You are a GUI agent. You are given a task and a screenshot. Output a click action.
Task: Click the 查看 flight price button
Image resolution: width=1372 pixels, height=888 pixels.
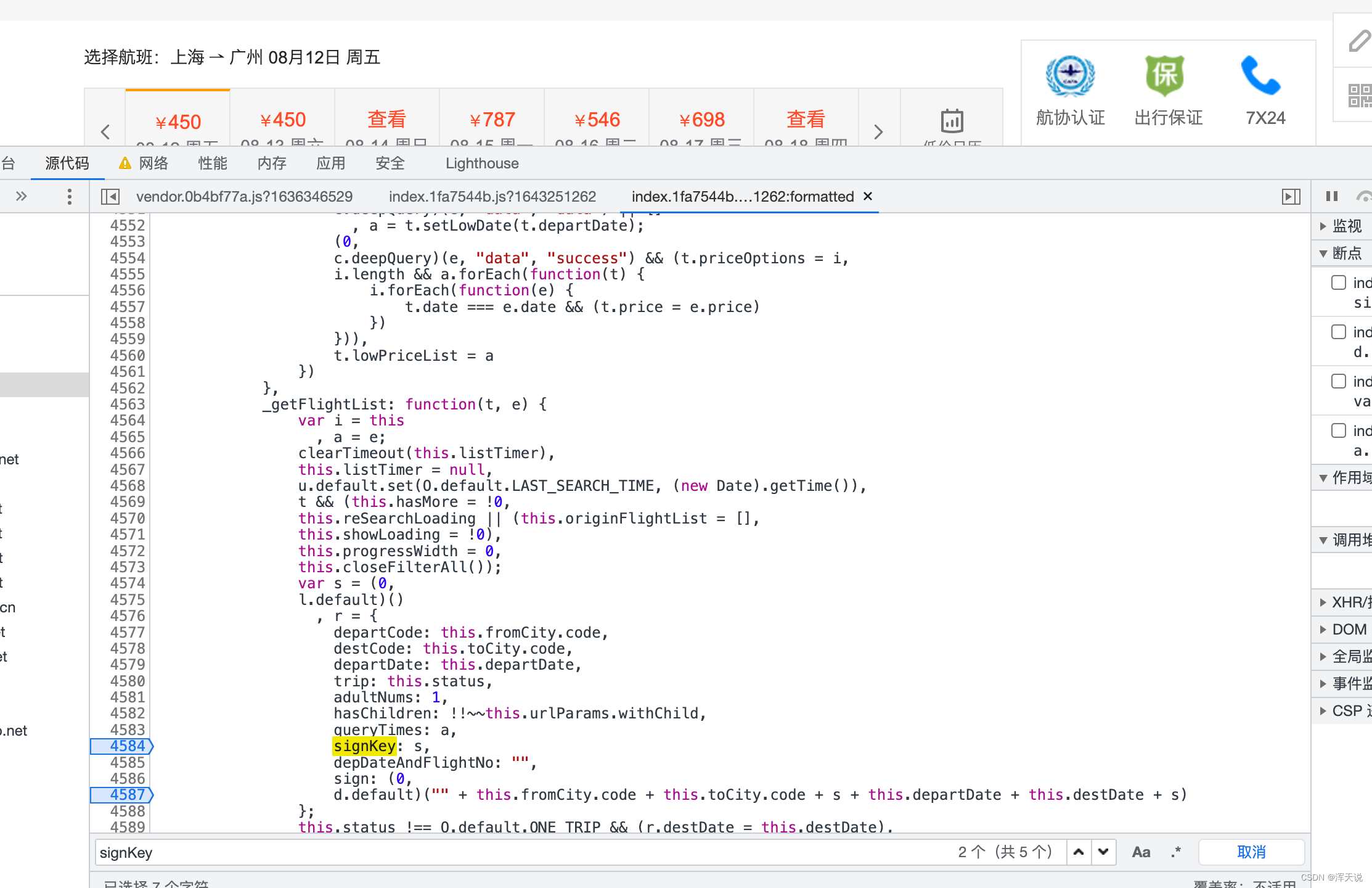(388, 121)
